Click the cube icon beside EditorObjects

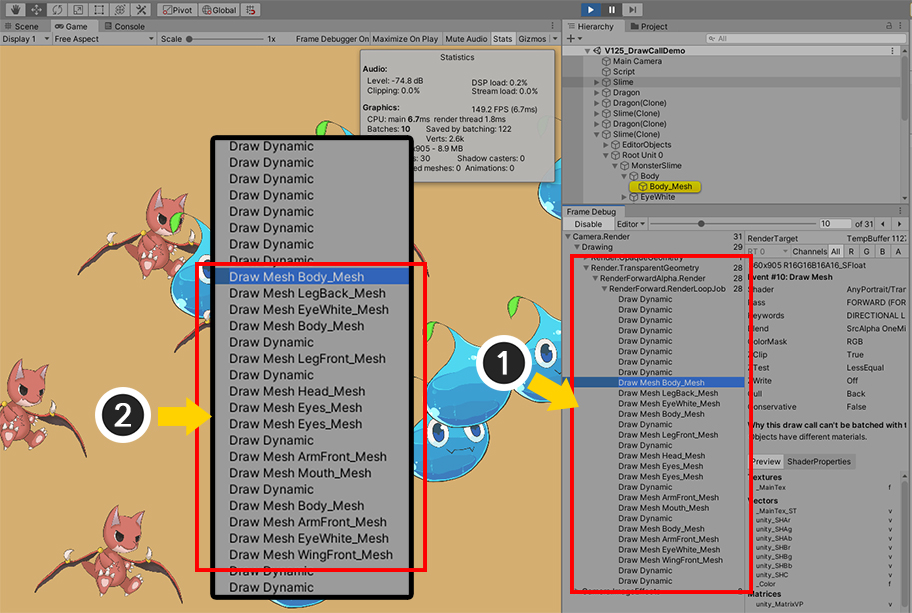tap(615, 145)
